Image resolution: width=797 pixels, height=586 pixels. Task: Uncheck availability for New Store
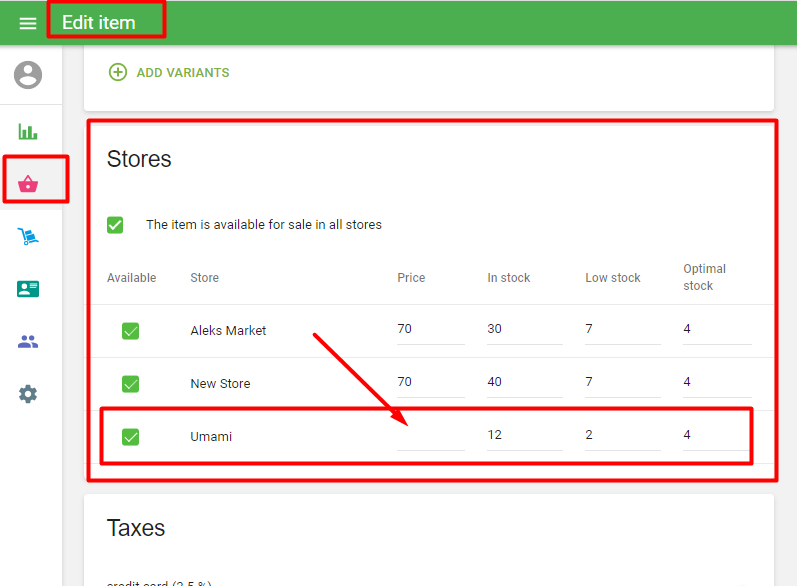click(130, 383)
